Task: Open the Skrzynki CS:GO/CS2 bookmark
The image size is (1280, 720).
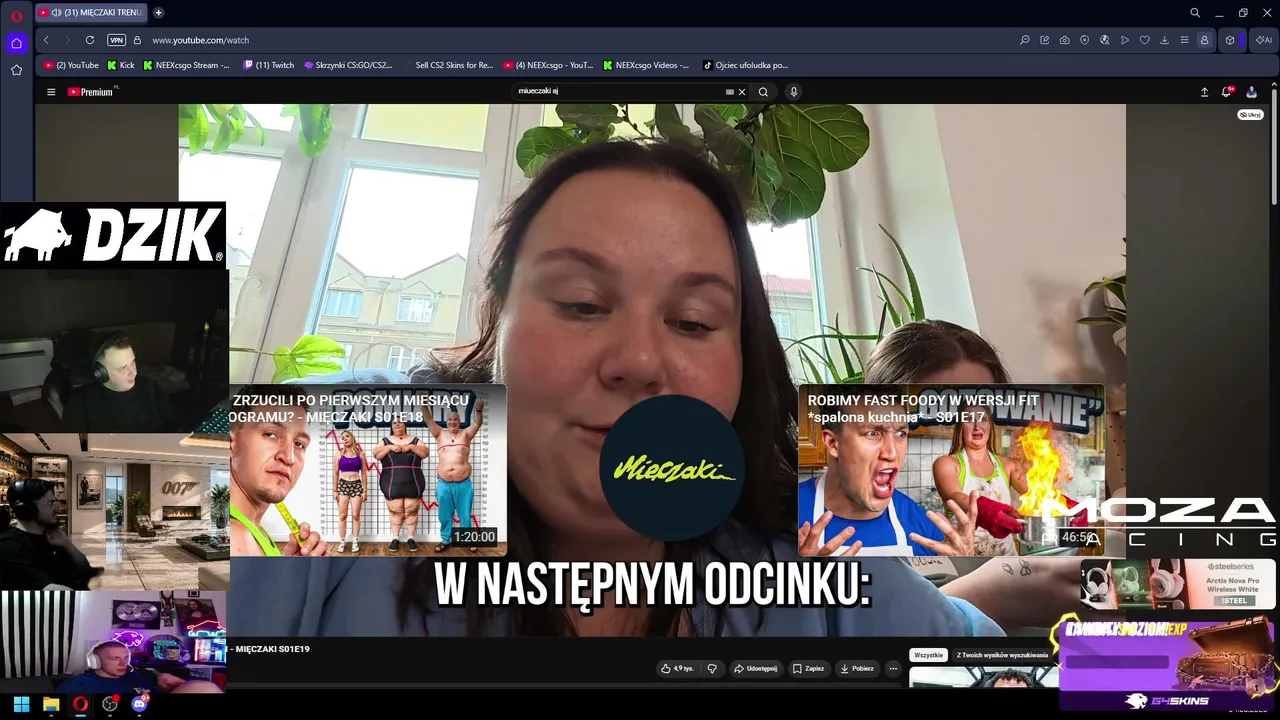Action: [348, 65]
